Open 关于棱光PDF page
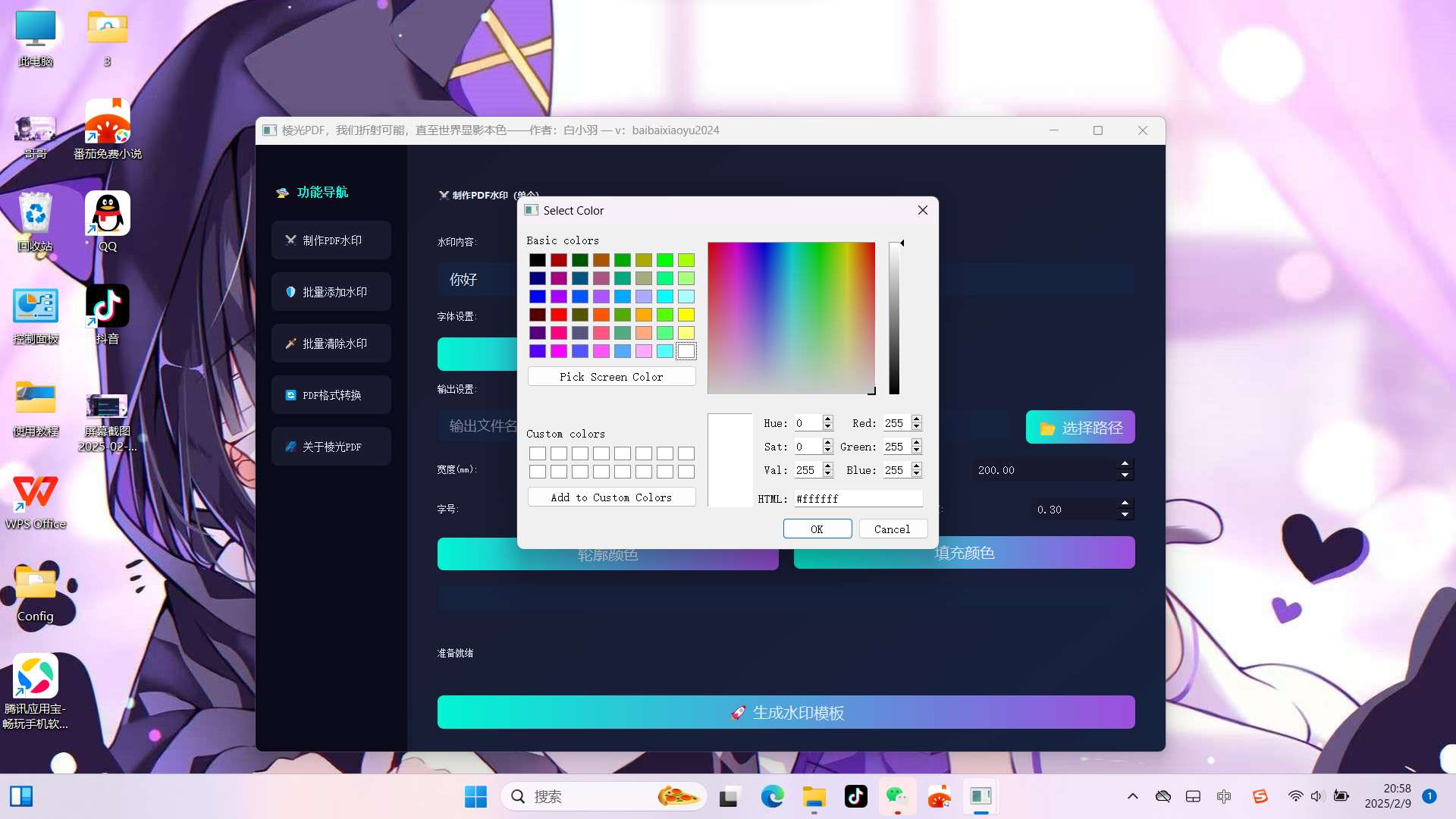Image resolution: width=1456 pixels, height=819 pixels. coord(331,447)
